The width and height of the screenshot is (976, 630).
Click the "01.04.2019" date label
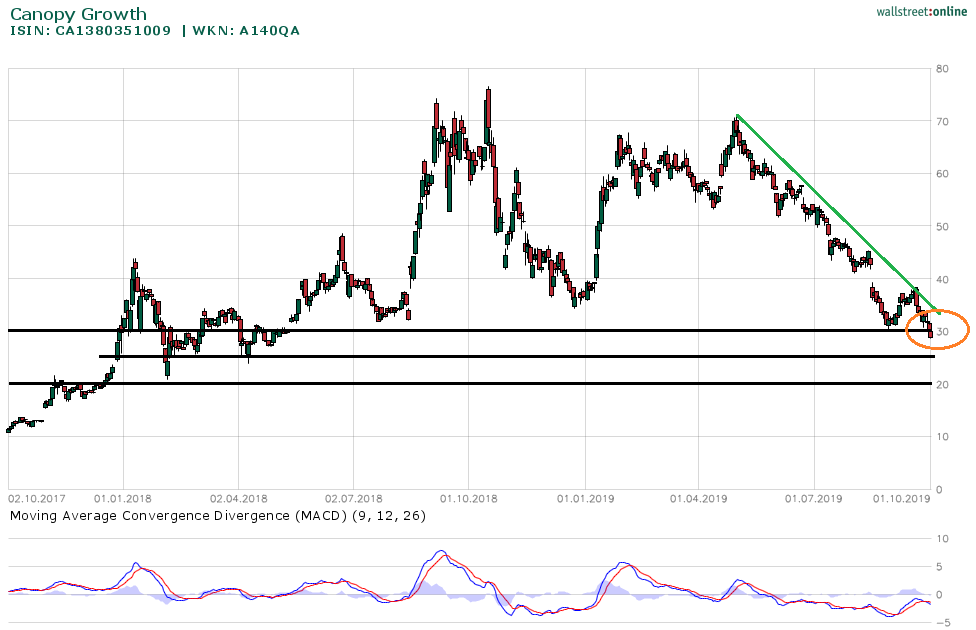[698, 499]
